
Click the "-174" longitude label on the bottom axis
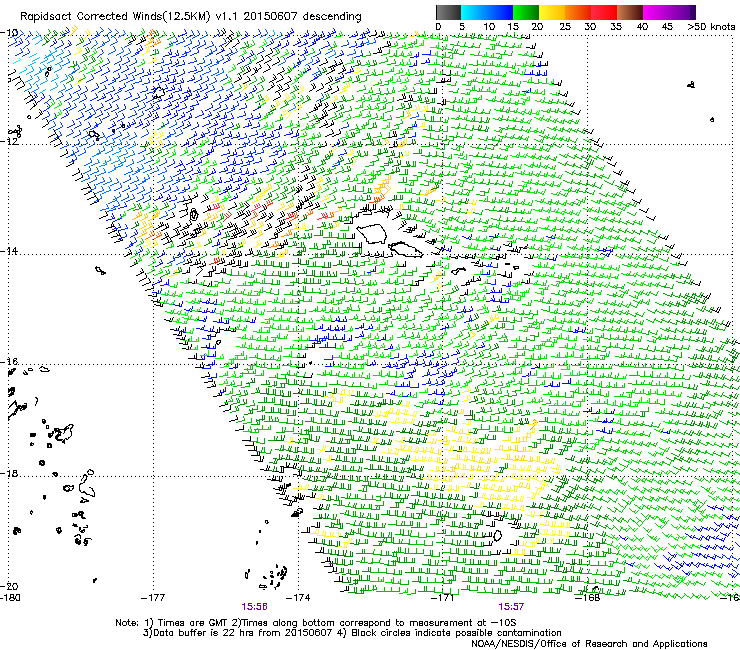[298, 597]
